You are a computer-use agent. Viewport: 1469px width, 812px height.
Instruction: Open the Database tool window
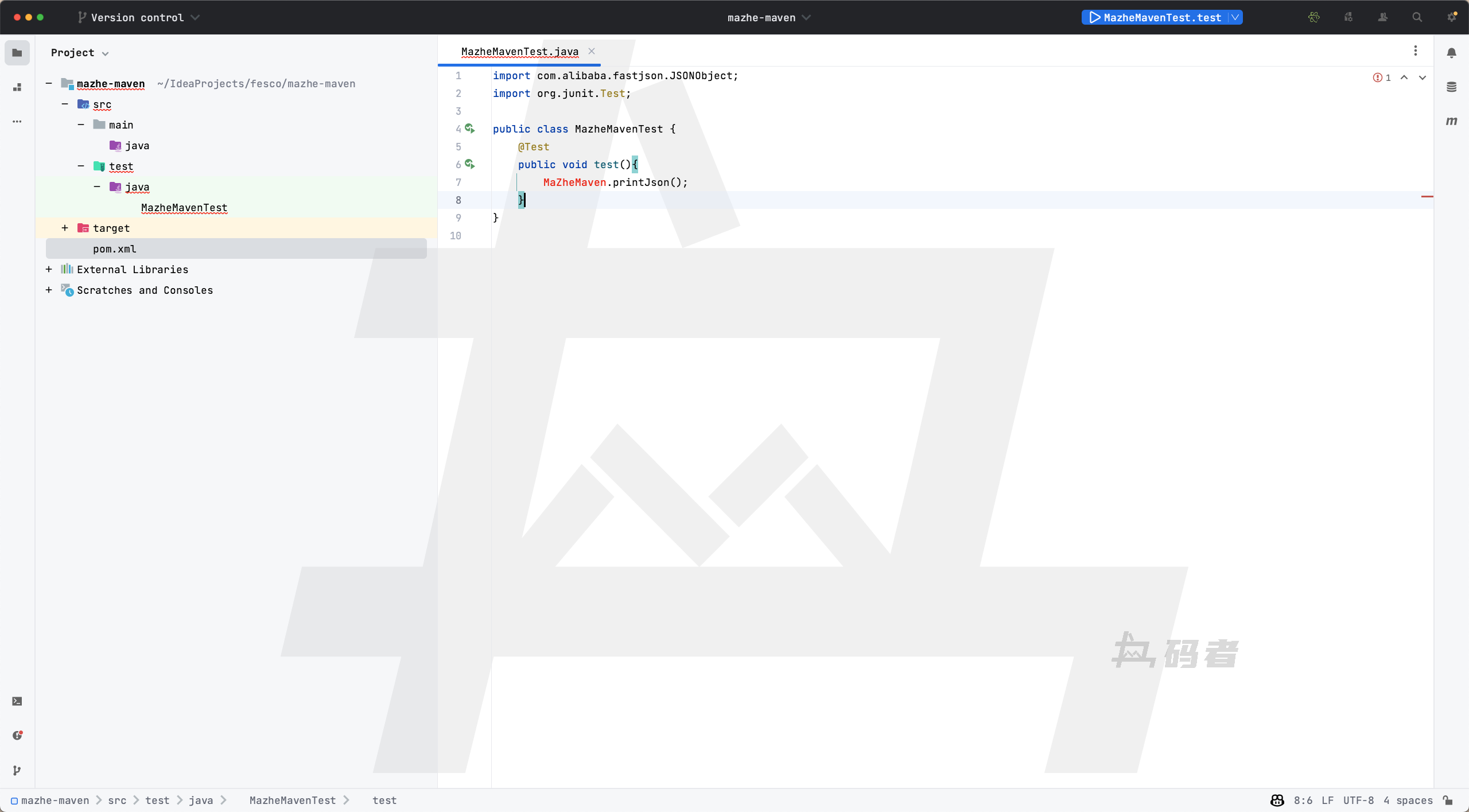point(1451,87)
